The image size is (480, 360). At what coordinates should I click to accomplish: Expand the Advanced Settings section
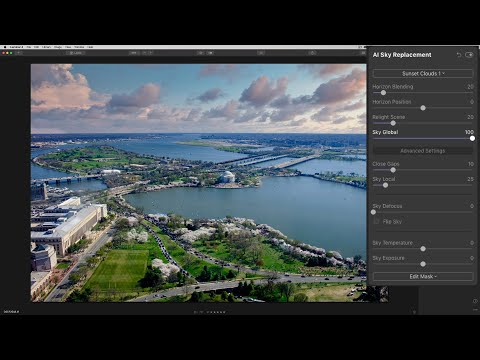click(x=423, y=151)
